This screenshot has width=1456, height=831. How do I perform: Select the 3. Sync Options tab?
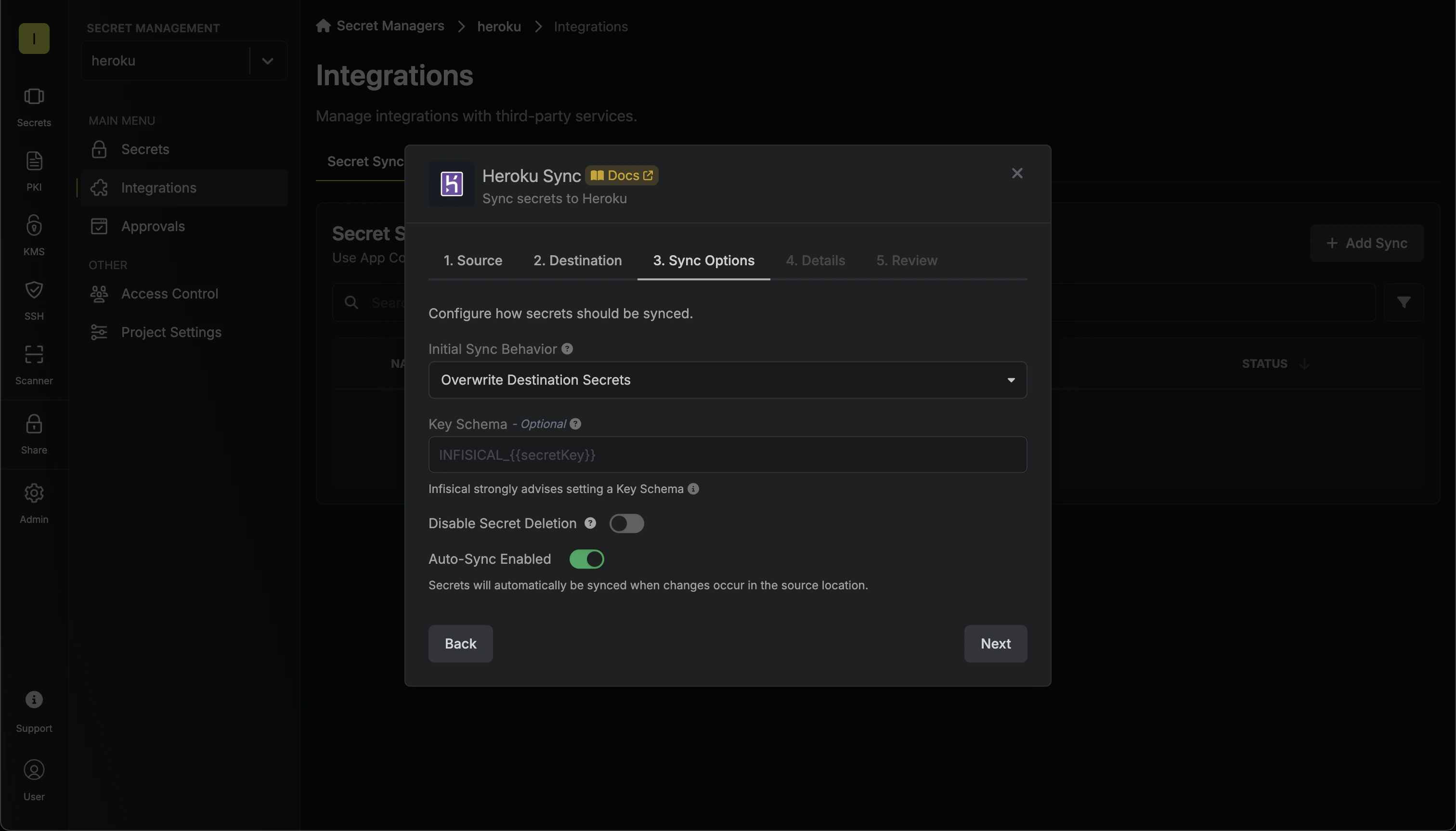click(x=703, y=261)
